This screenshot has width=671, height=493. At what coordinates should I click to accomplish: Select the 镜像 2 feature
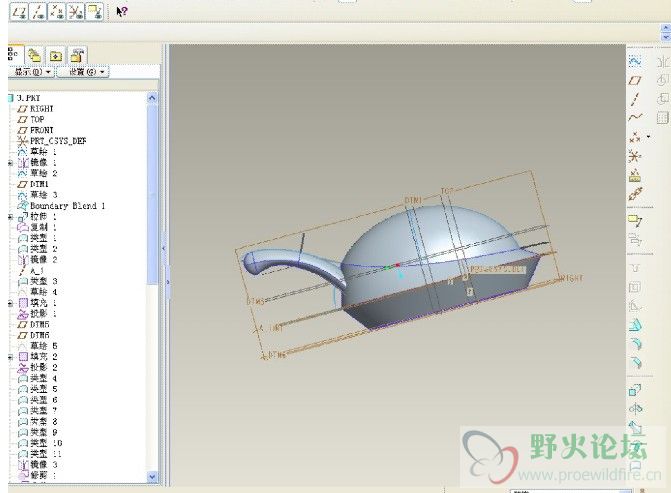point(37,260)
